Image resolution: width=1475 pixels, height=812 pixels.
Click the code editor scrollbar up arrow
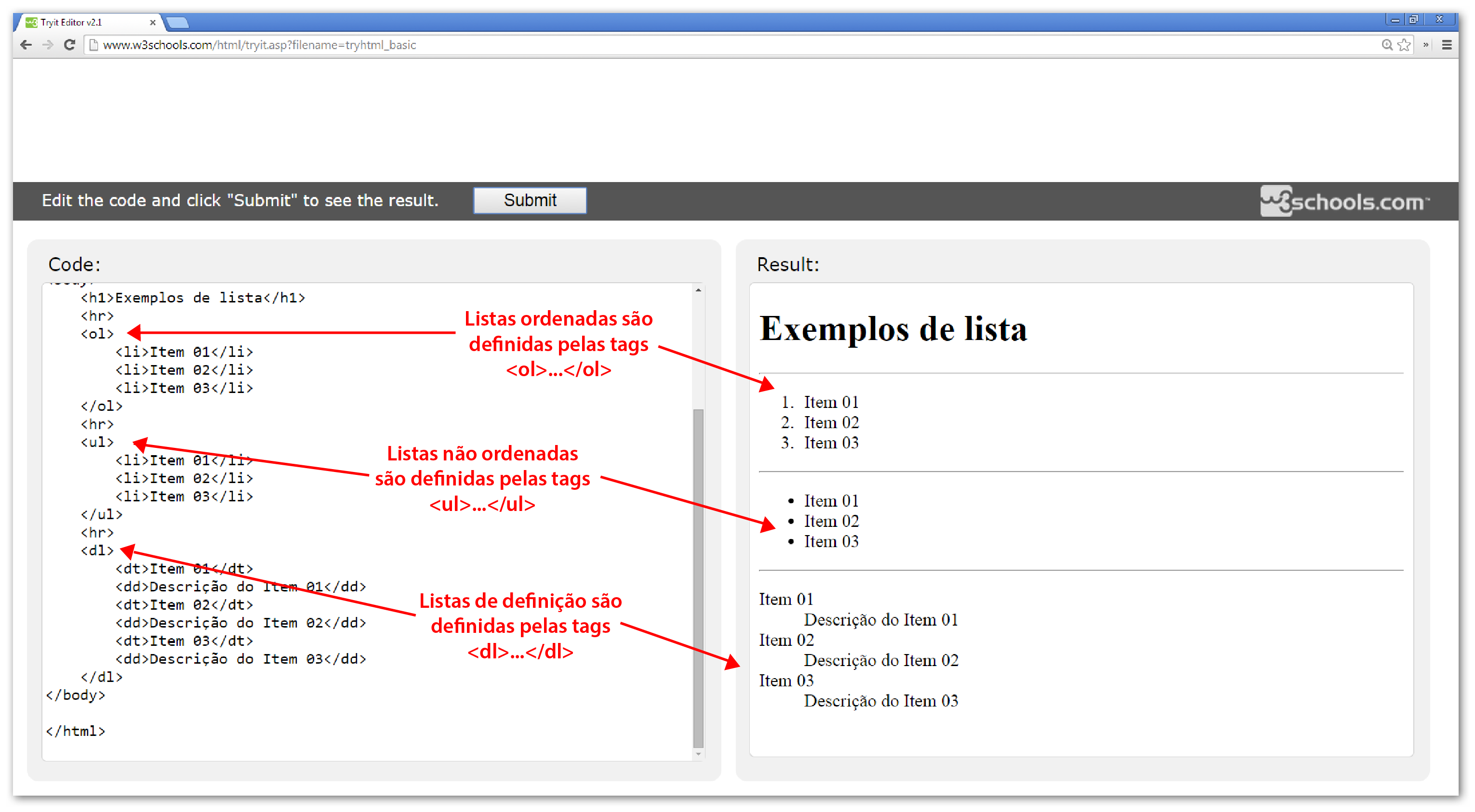click(x=698, y=290)
